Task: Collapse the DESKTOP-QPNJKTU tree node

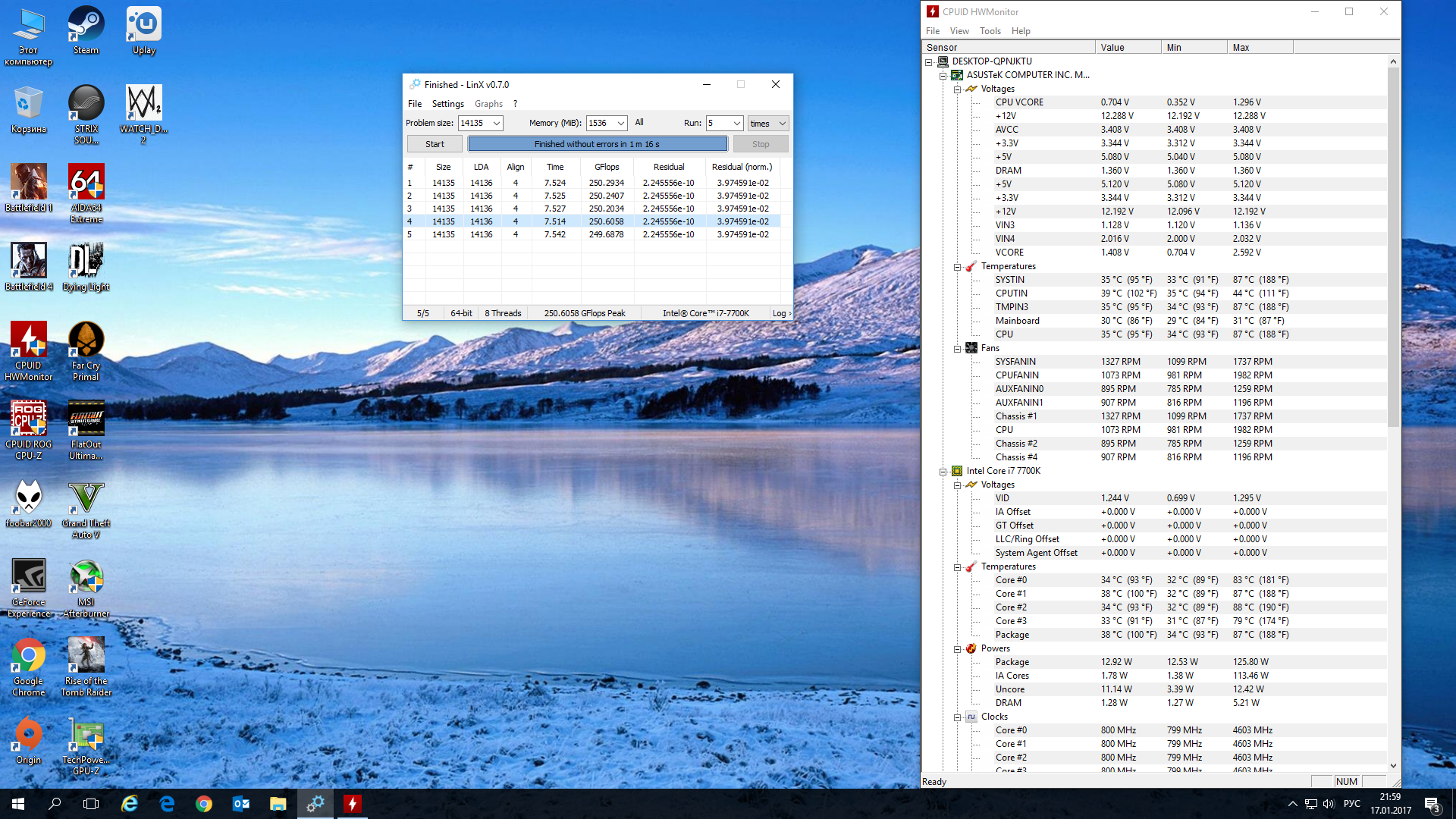Action: 929,62
